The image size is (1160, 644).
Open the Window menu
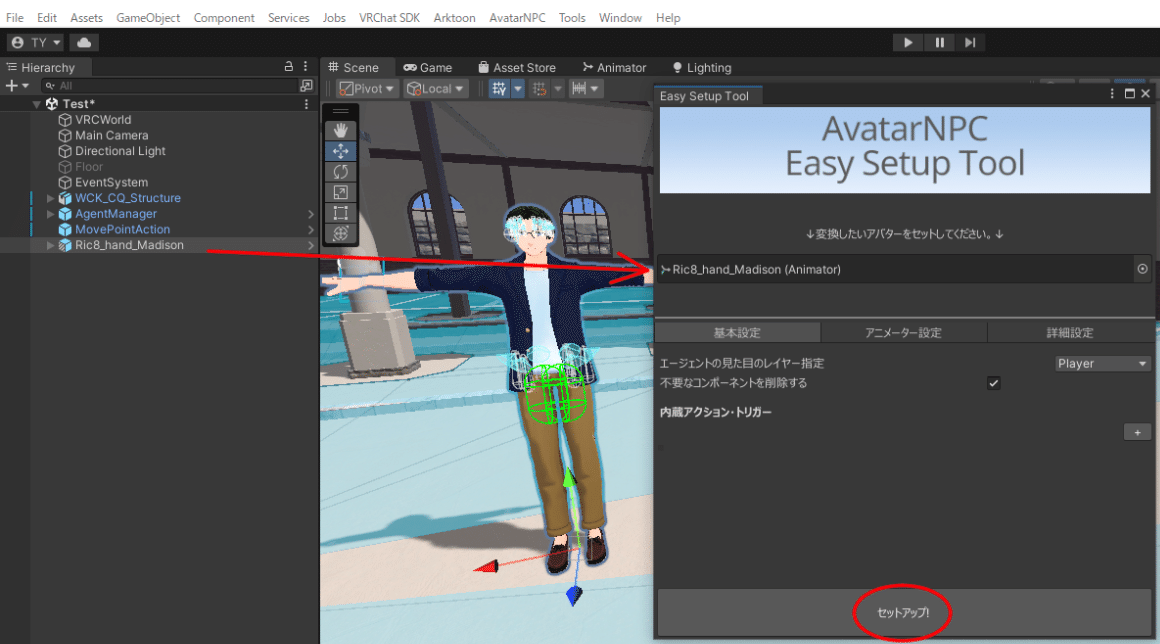620,18
